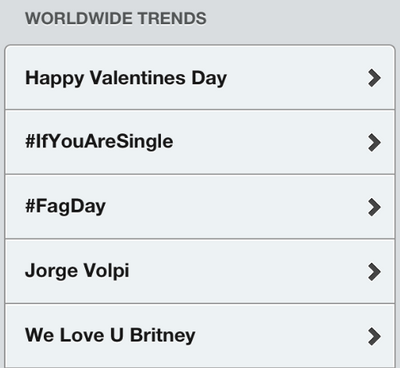Click the chevron next to Jorge Volpi

tap(374, 272)
